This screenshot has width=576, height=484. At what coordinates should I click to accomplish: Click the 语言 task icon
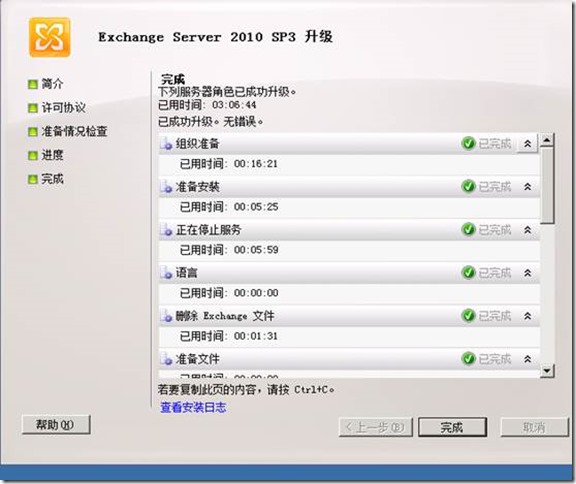click(x=166, y=273)
